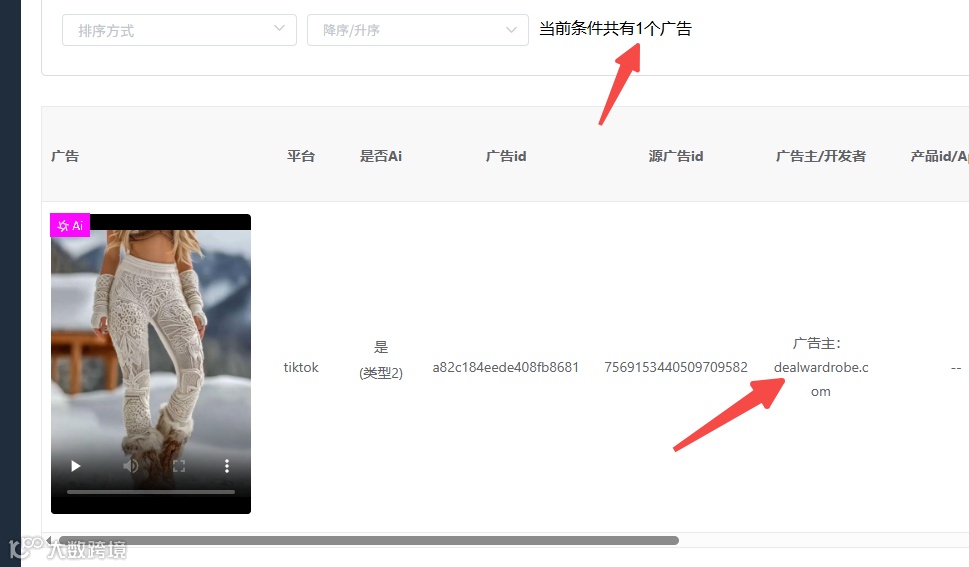Viewport: 969px width, 567px height.
Task: Enter fullscreen on the ad video
Action: point(179,466)
